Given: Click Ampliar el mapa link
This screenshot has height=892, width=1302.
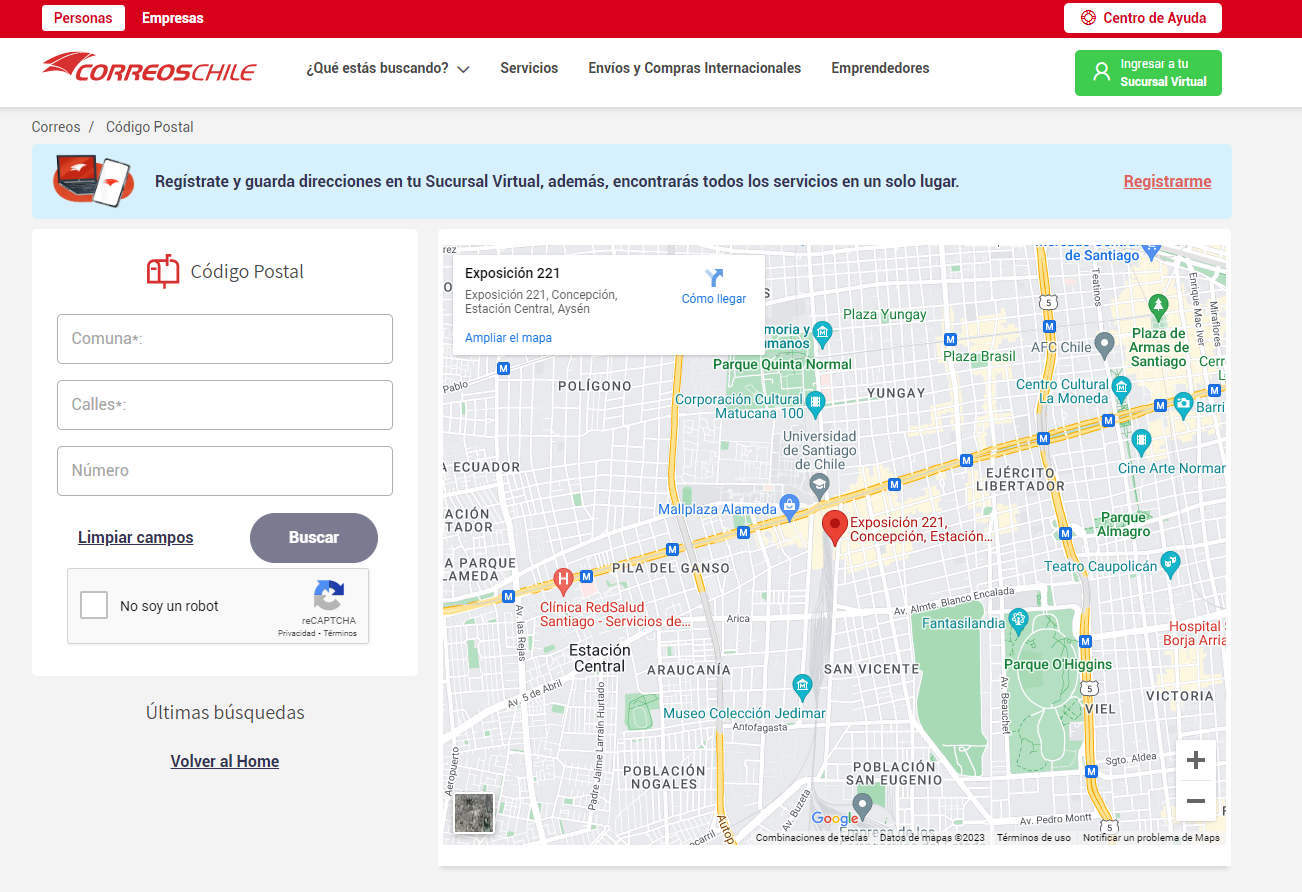Looking at the screenshot, I should (x=508, y=338).
